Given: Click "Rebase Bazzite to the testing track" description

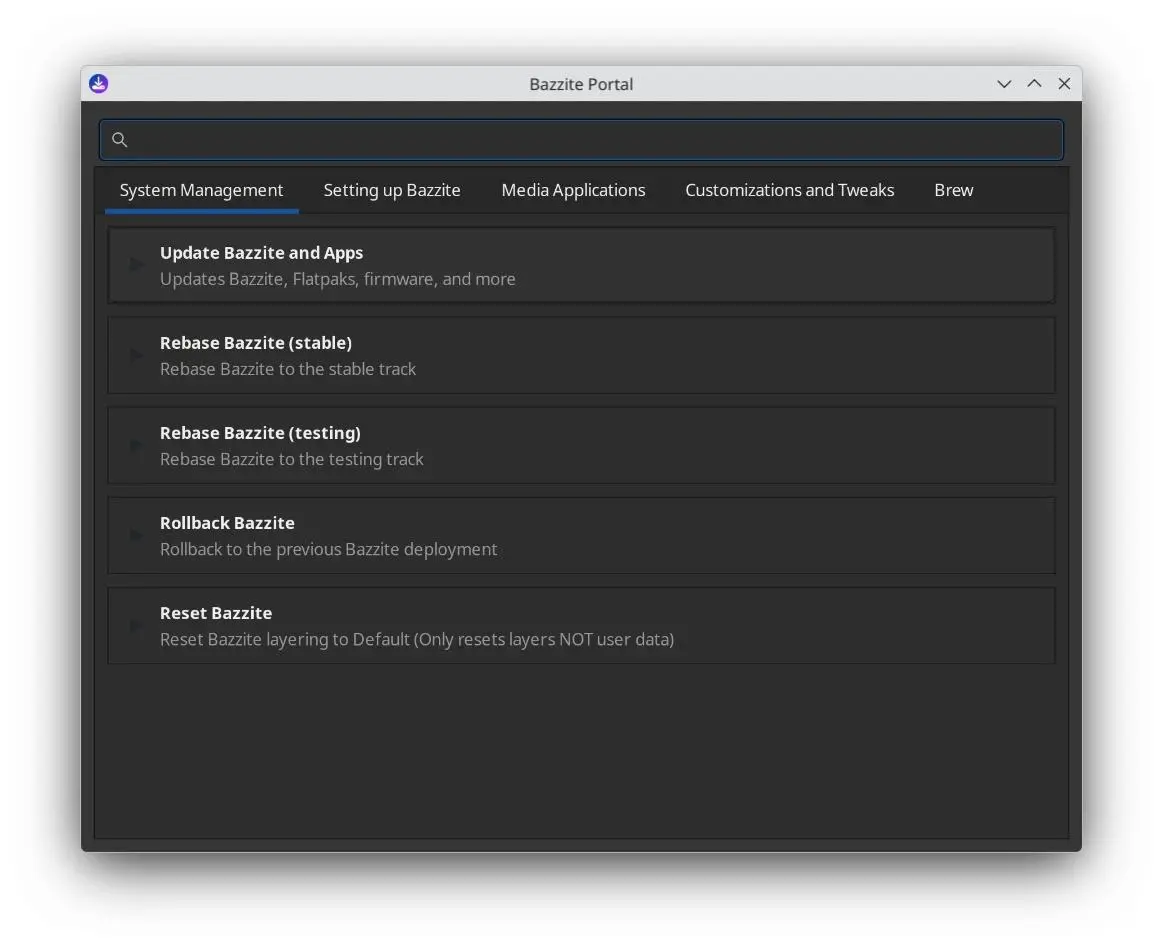Looking at the screenshot, I should coord(291,459).
